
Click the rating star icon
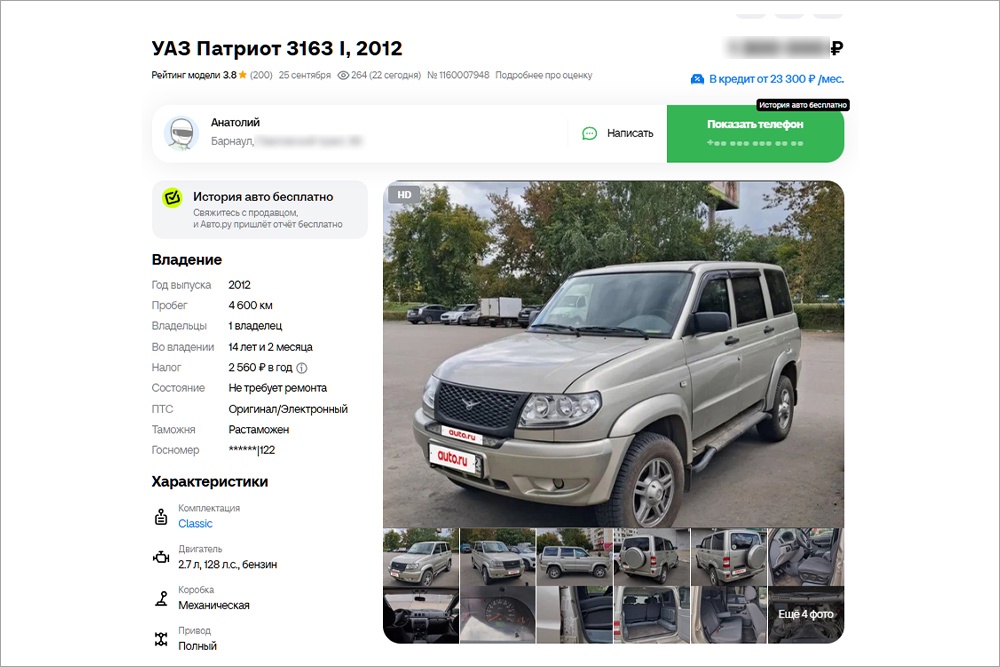click(x=243, y=75)
